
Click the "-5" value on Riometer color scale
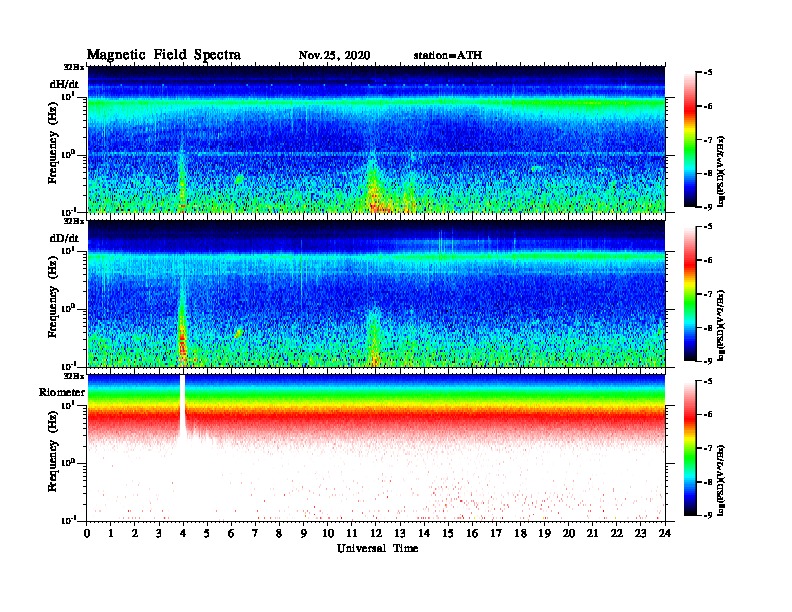tap(707, 381)
